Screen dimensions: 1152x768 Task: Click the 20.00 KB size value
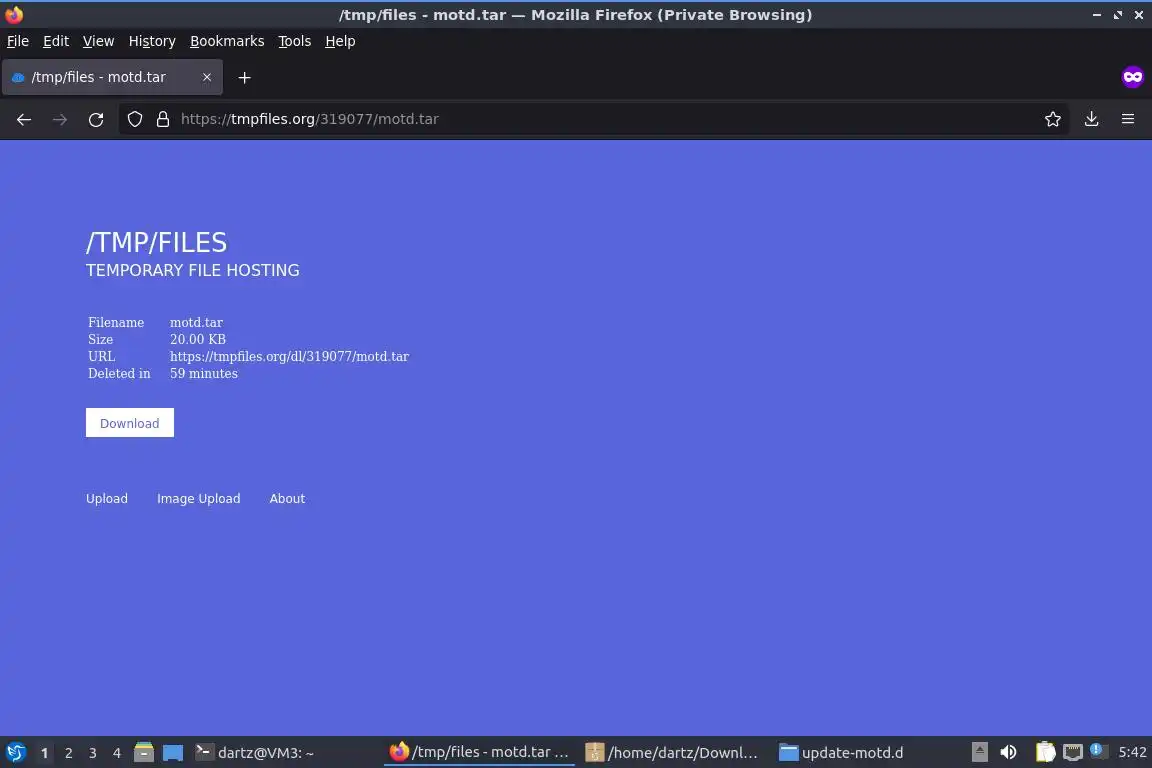coord(198,340)
